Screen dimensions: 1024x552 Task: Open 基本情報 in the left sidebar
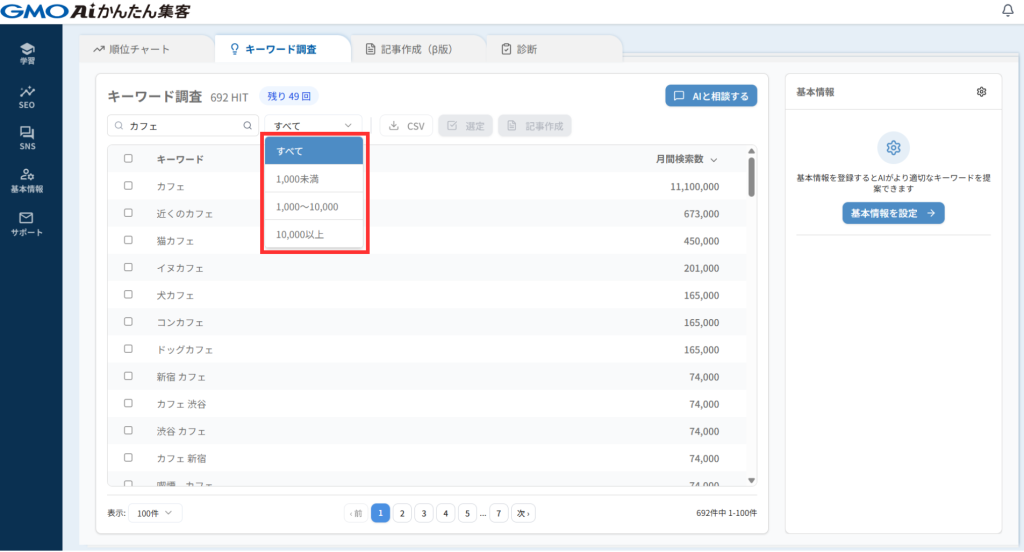(x=27, y=180)
